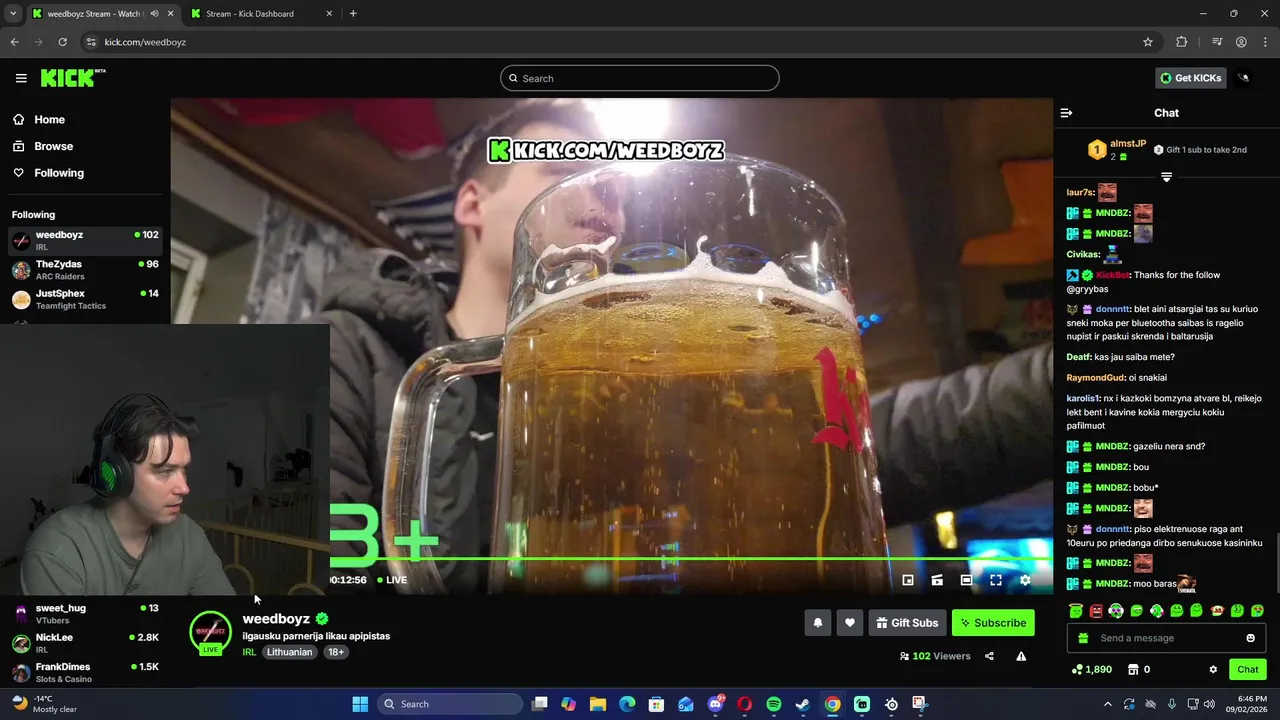Share the stream
The height and width of the screenshot is (720, 1280).
989,656
